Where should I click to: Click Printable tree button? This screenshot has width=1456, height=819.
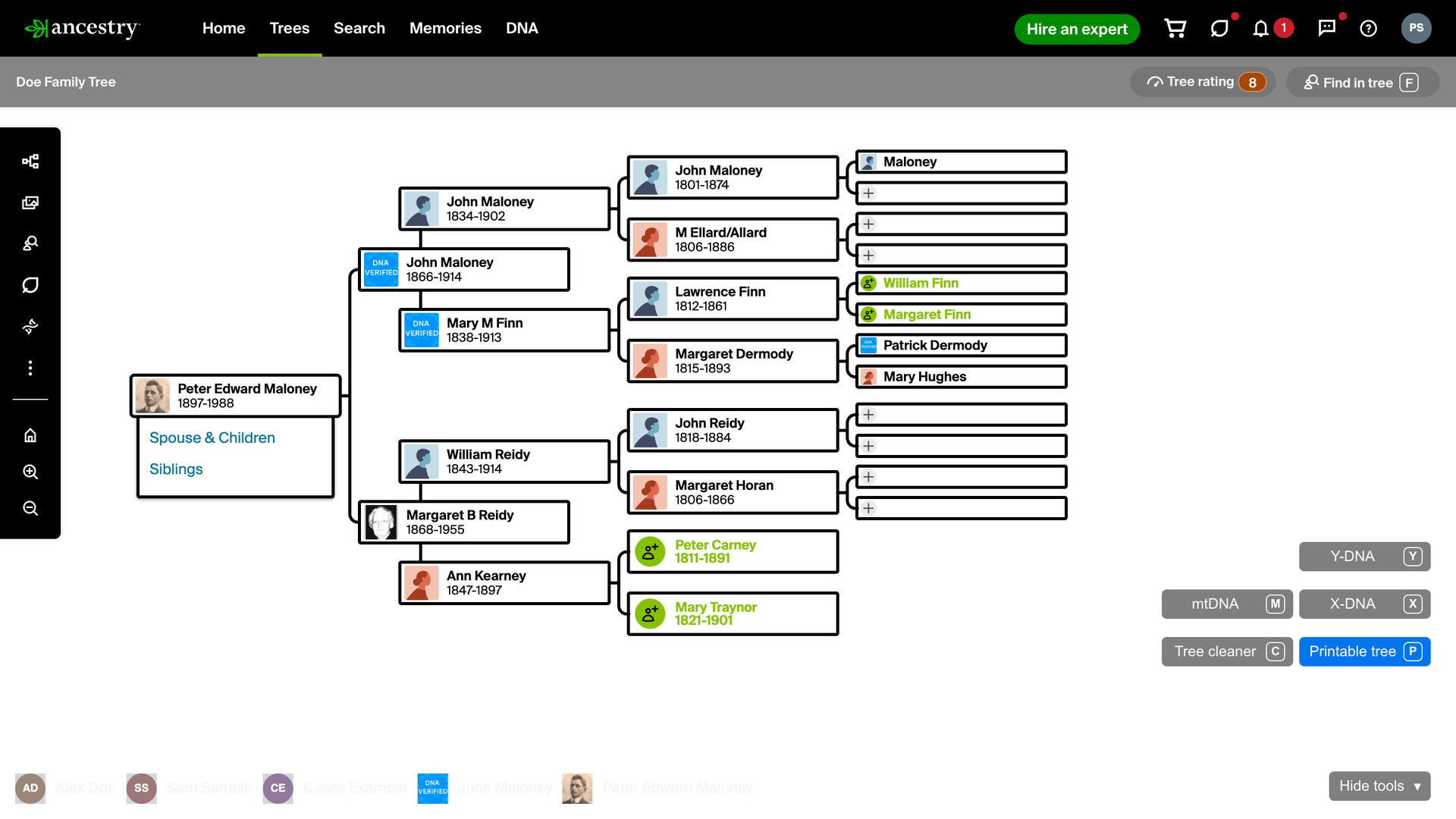tap(1364, 651)
